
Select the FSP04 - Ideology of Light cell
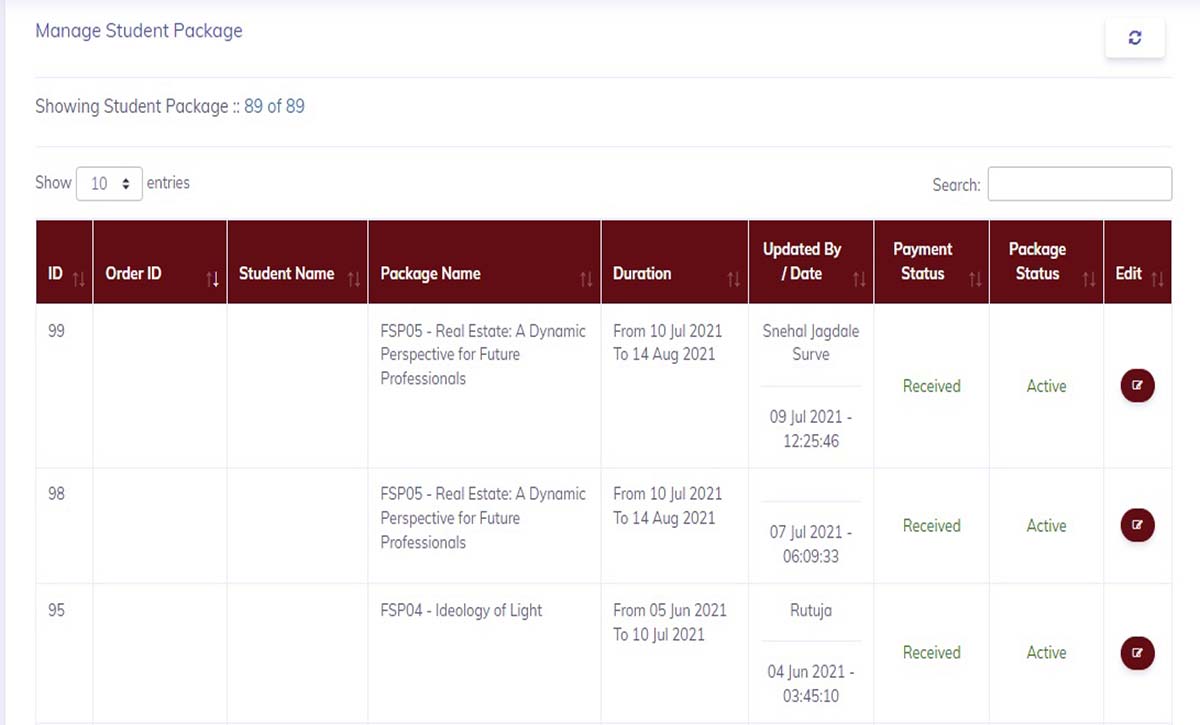click(x=461, y=610)
